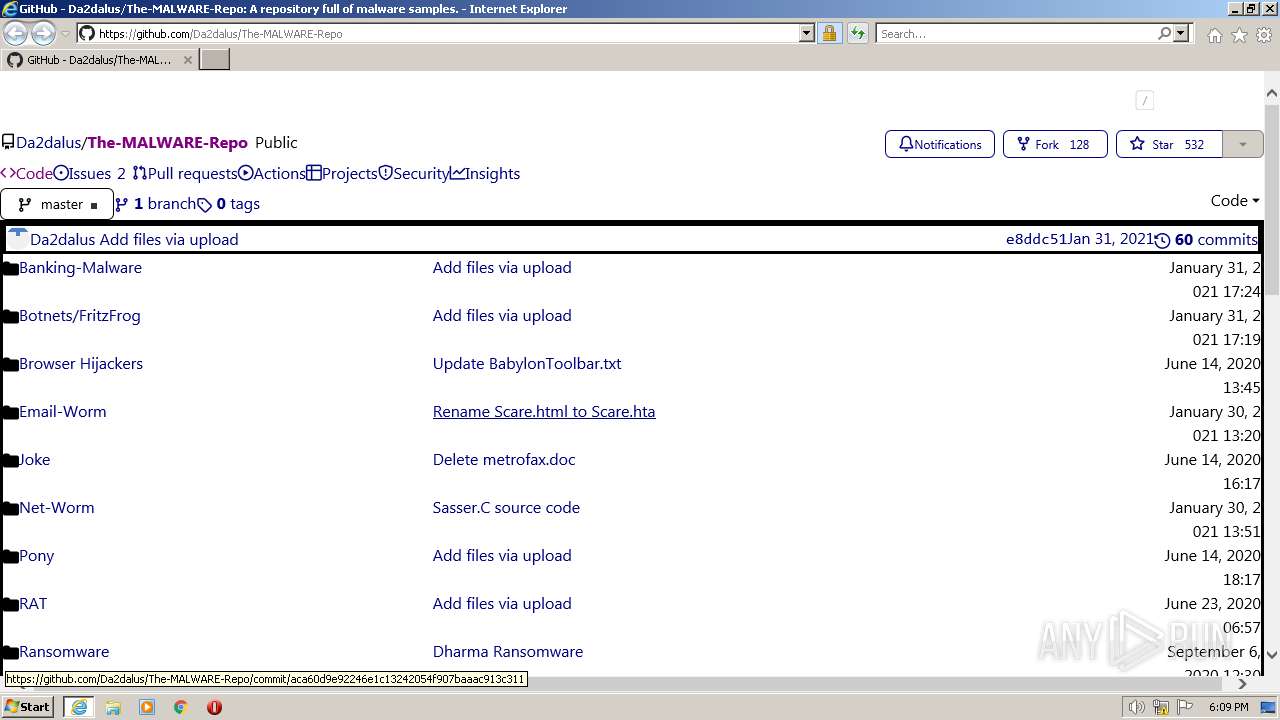Open the Browser Hijackers folder

(81, 364)
